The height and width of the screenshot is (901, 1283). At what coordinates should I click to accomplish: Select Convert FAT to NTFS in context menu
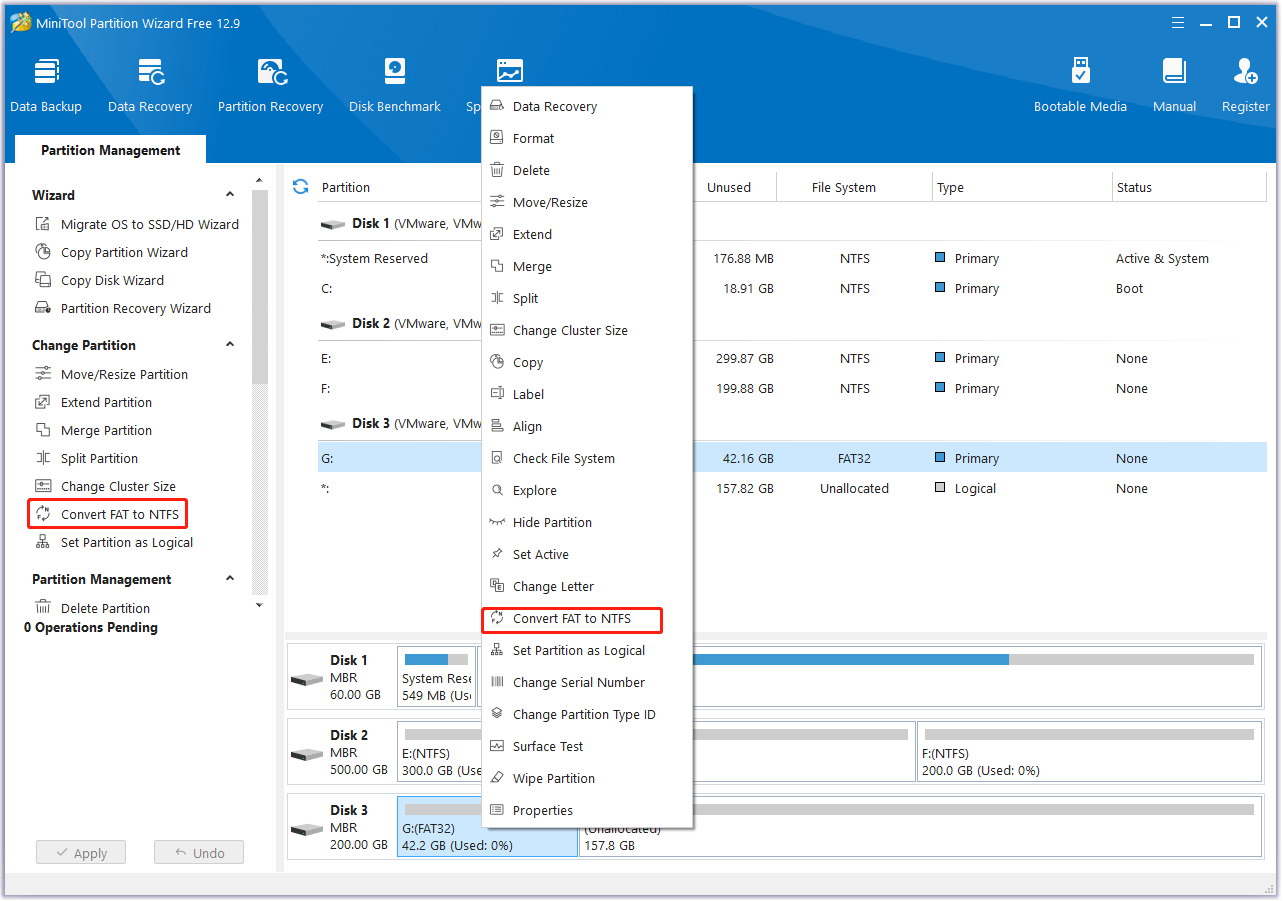click(587, 618)
